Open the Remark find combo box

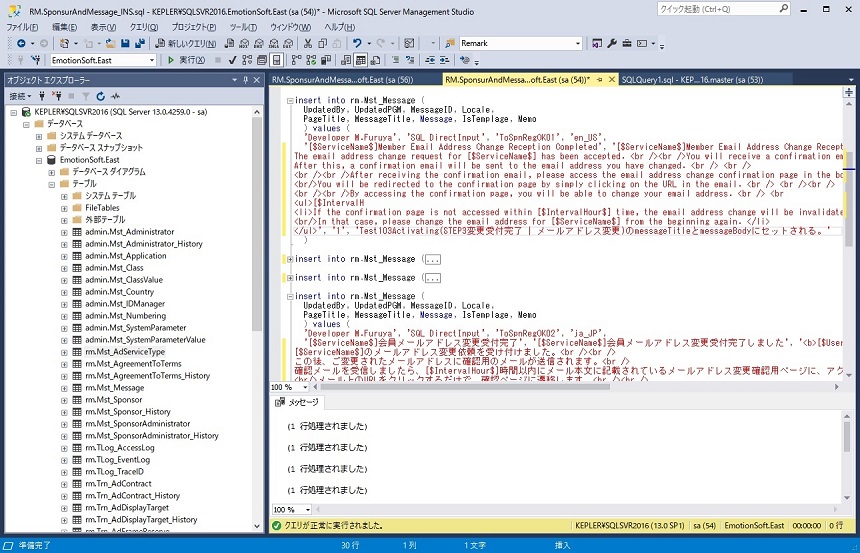click(578, 43)
